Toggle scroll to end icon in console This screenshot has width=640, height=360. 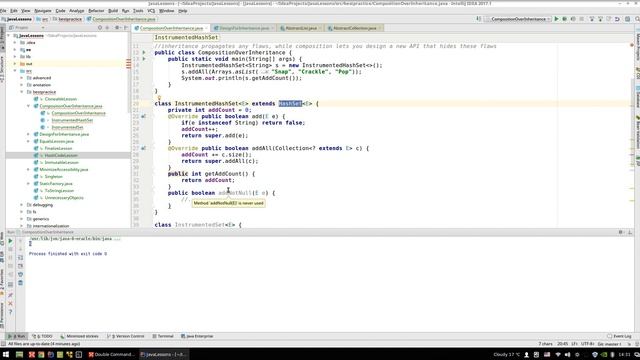click(x=20, y=266)
